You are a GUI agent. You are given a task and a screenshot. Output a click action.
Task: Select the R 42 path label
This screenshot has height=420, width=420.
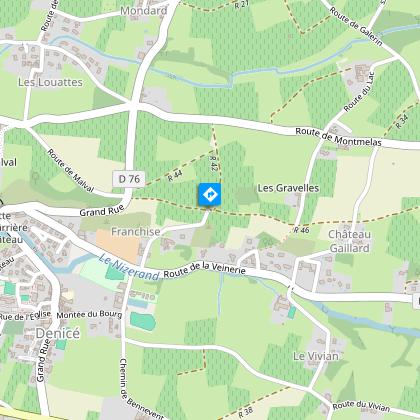pos(214,164)
